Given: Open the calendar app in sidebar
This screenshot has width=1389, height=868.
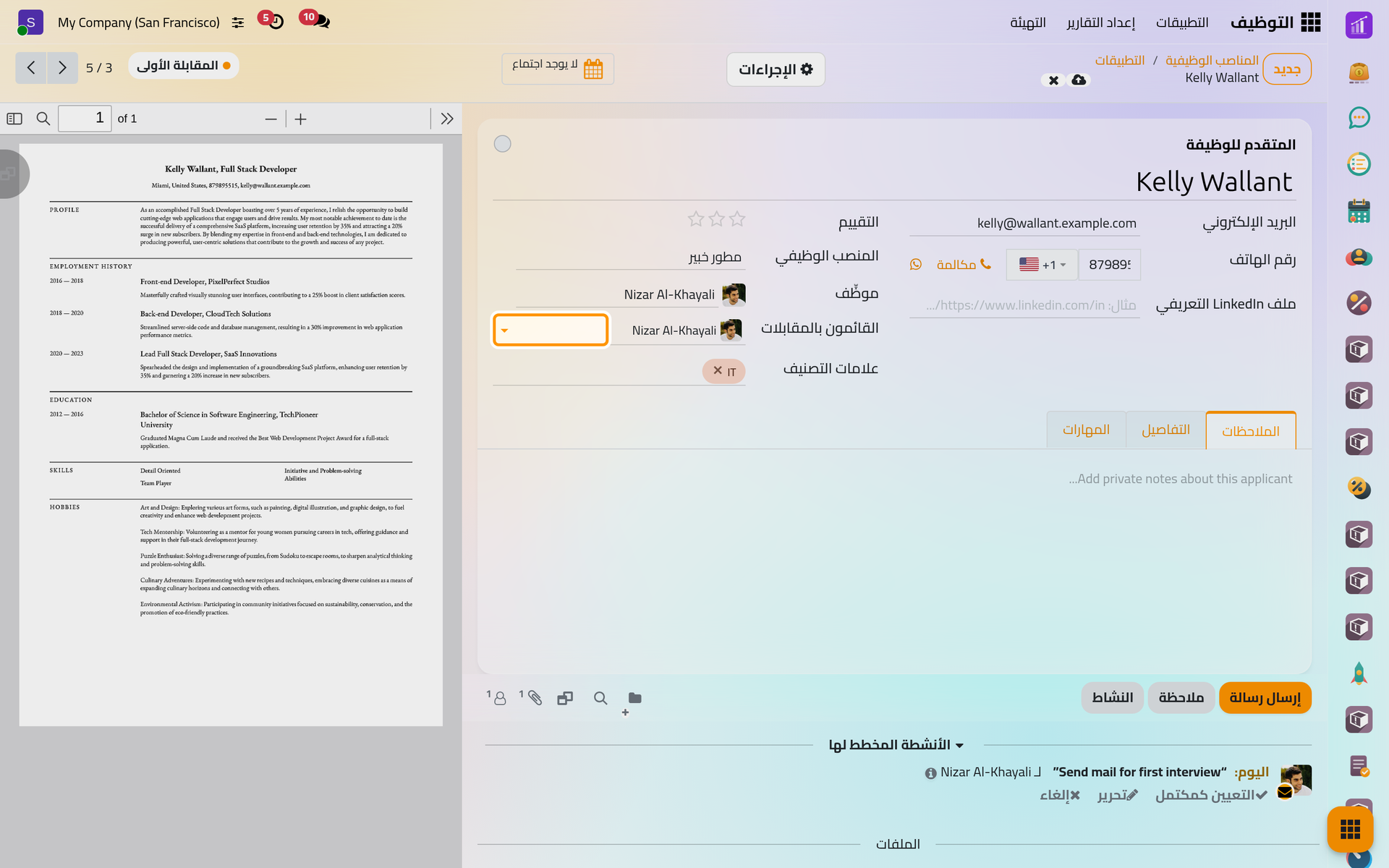Looking at the screenshot, I should click(x=1359, y=210).
